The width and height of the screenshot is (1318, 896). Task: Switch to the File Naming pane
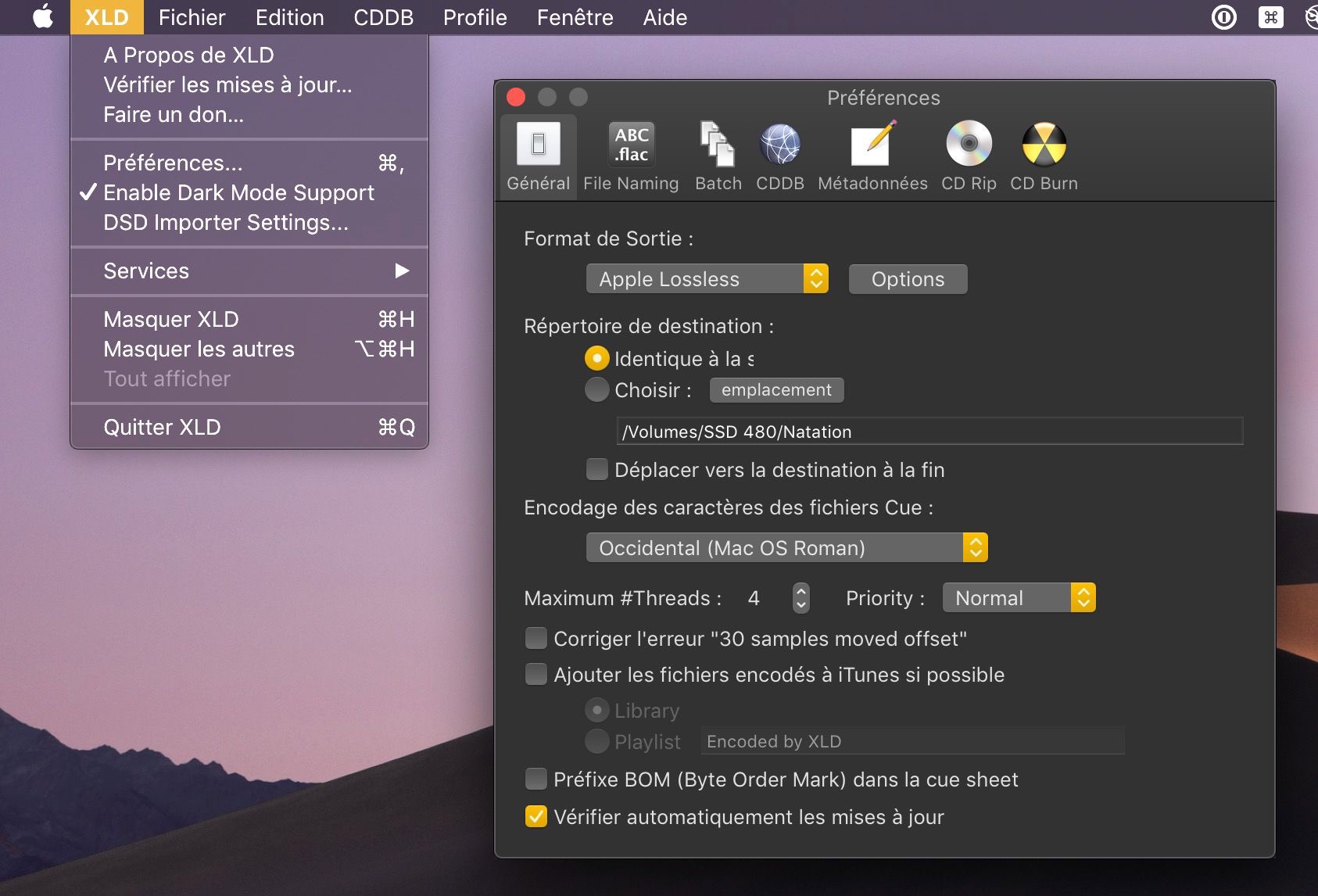point(630,155)
